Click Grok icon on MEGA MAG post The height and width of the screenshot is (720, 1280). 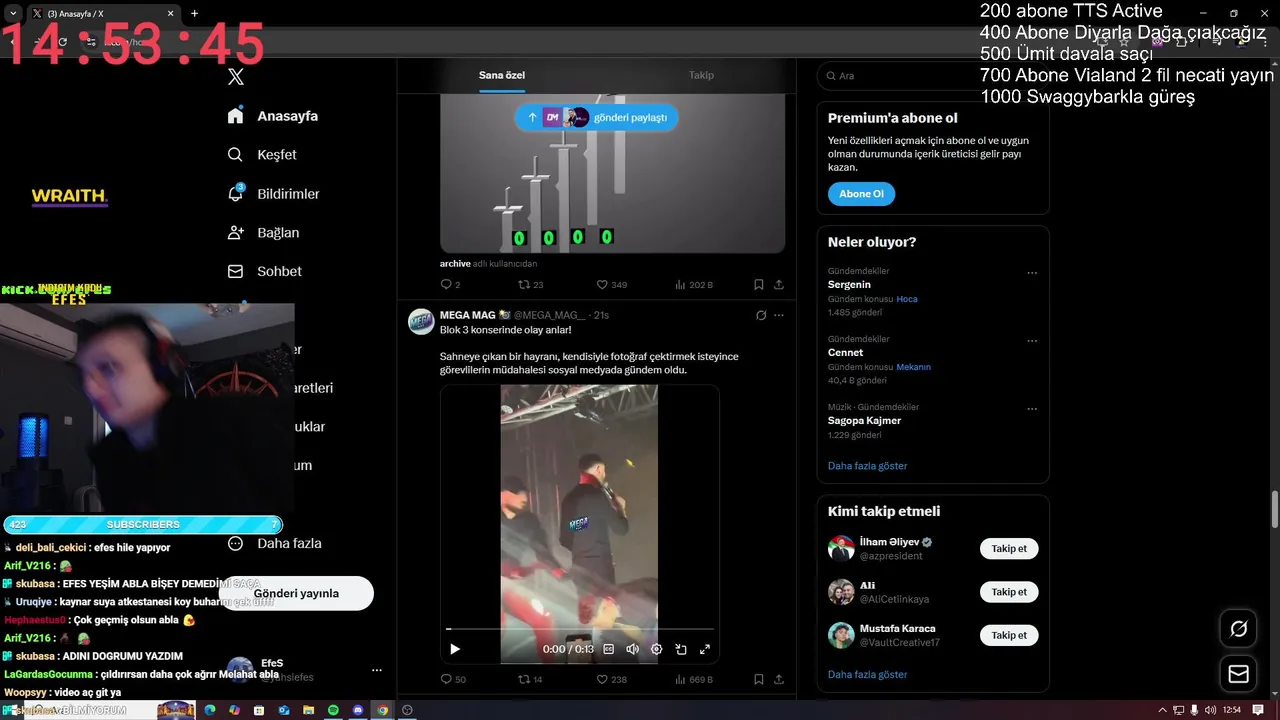(x=761, y=315)
